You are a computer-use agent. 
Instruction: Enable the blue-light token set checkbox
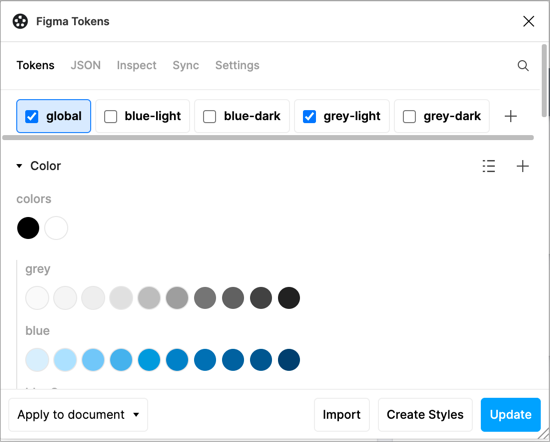click(x=110, y=116)
